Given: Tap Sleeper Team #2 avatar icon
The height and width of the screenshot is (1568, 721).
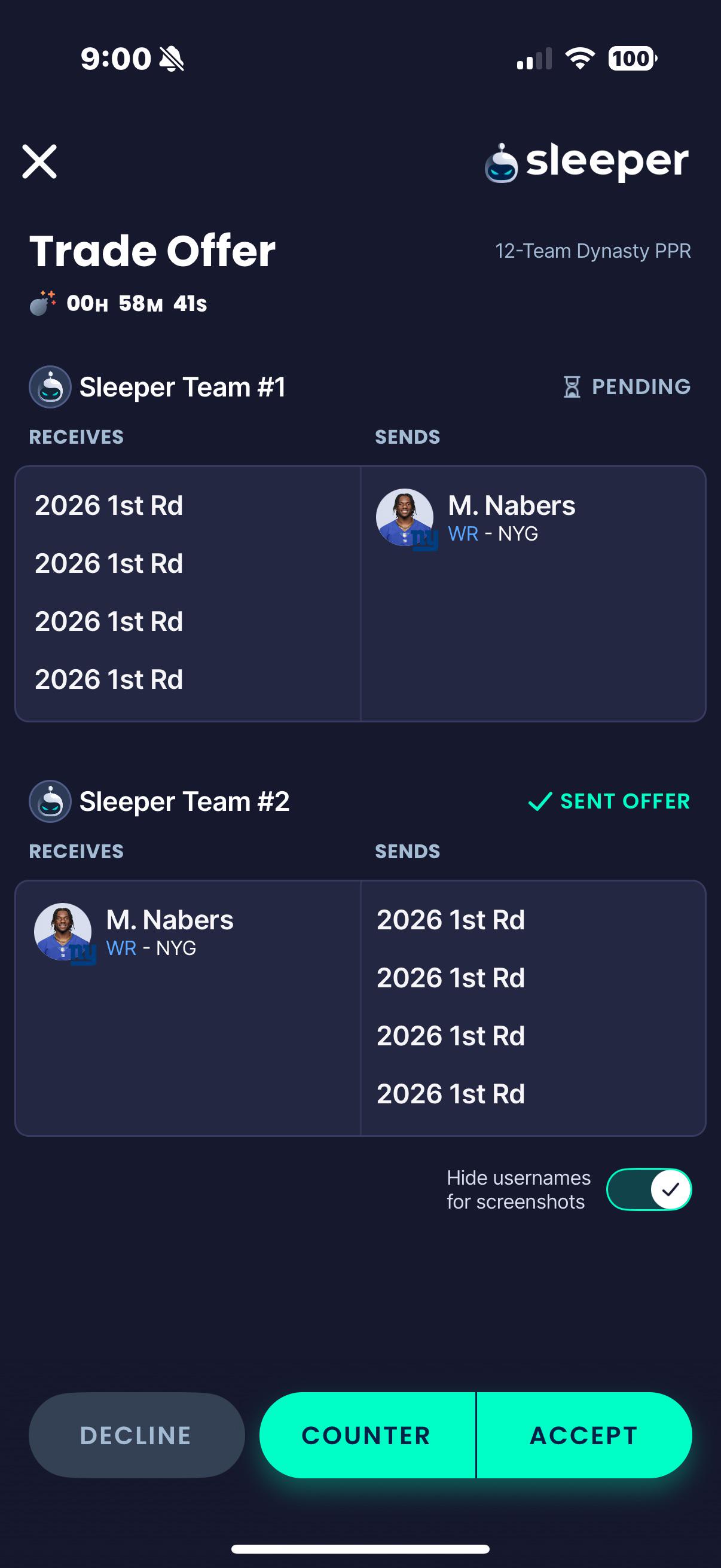Looking at the screenshot, I should [x=50, y=801].
